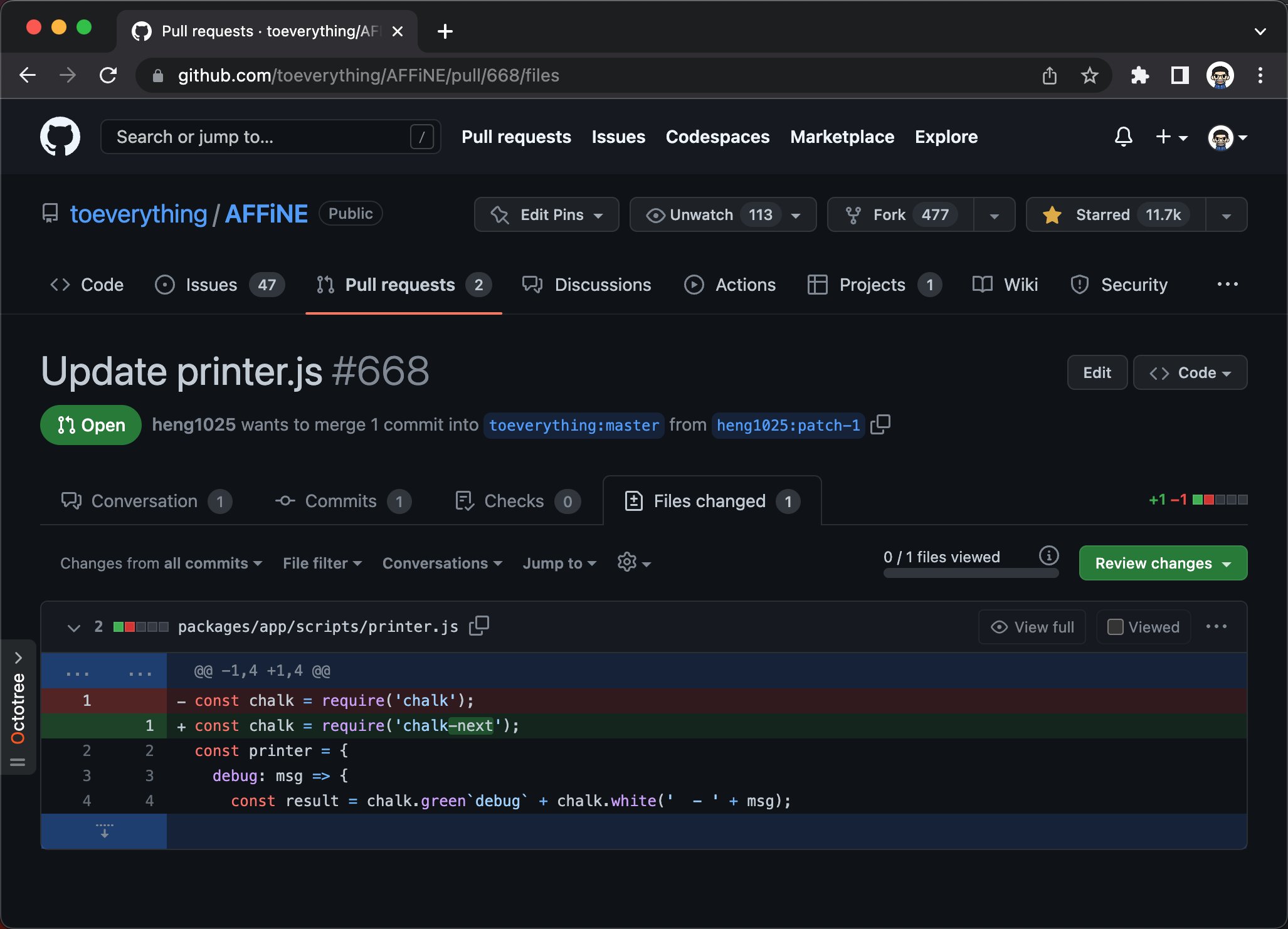Open the star lists dropdown arrow
This screenshot has width=1288, height=929.
(1227, 215)
